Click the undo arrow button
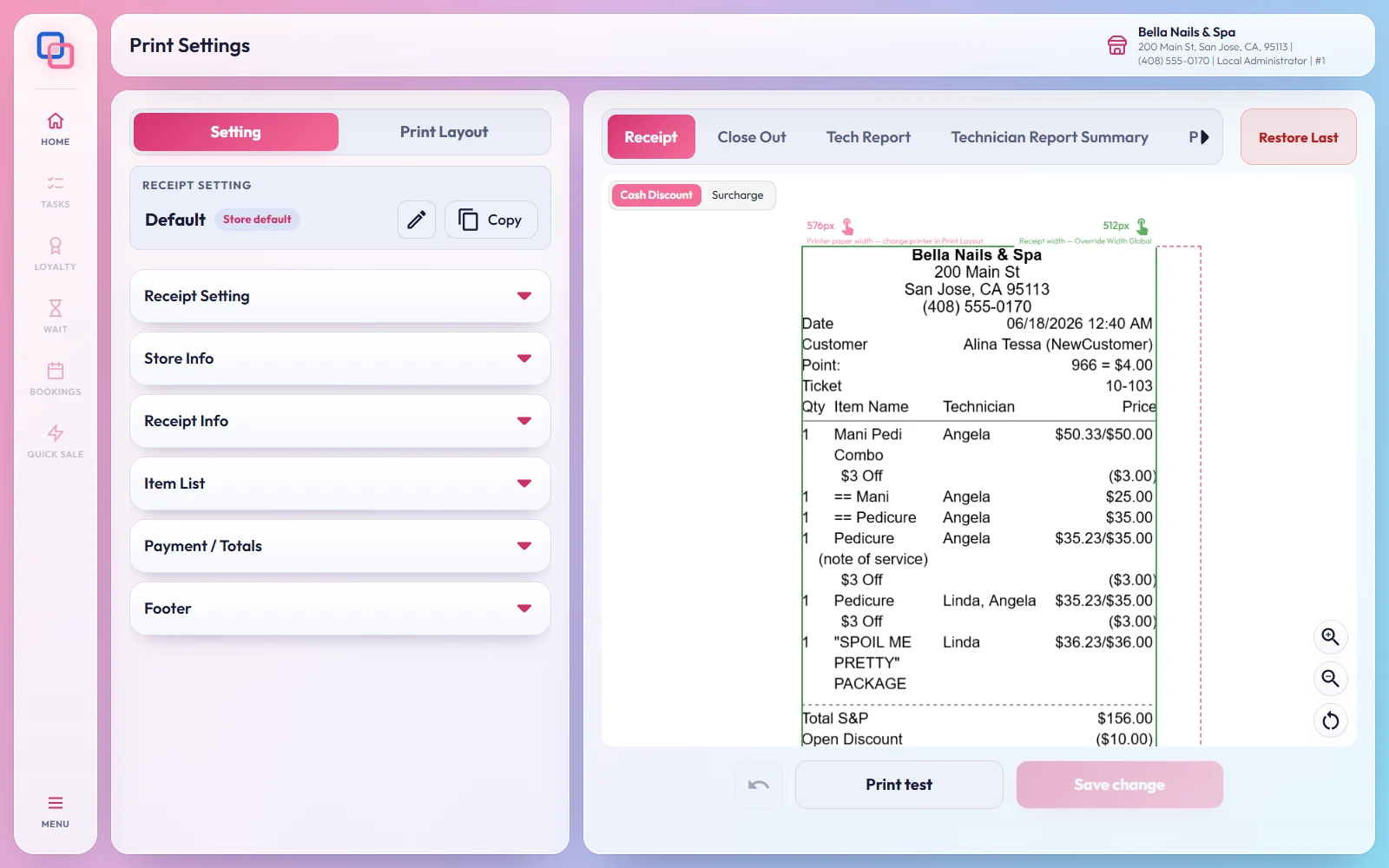The image size is (1389, 868). [x=759, y=785]
